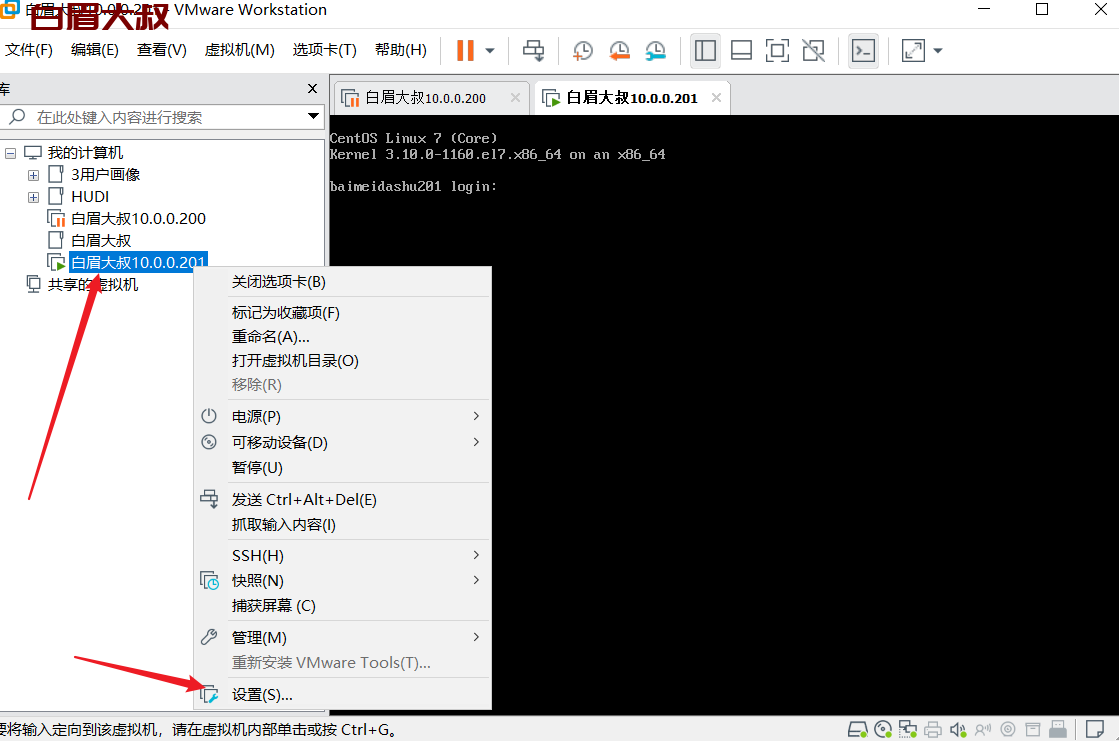Expand the 快照(N) submenu
This screenshot has height=741, width=1119.
[x=343, y=580]
